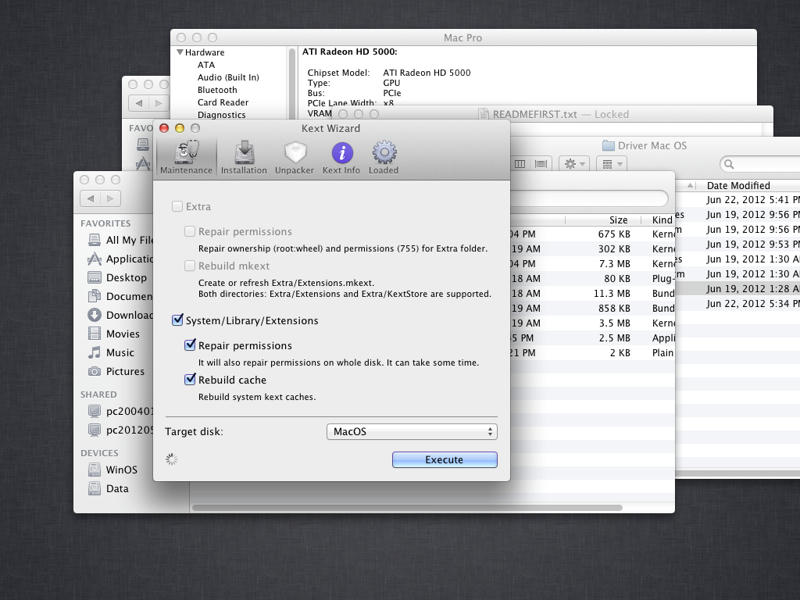Open the WinOS device in sidebar

tap(113, 469)
